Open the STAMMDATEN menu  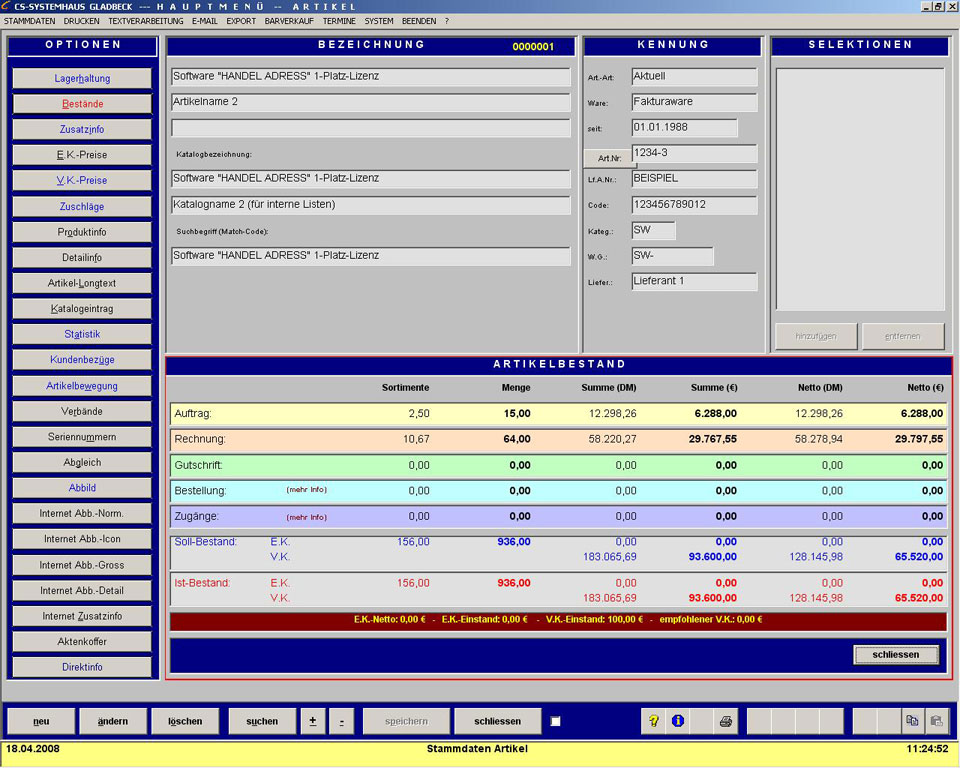[x=29, y=20]
